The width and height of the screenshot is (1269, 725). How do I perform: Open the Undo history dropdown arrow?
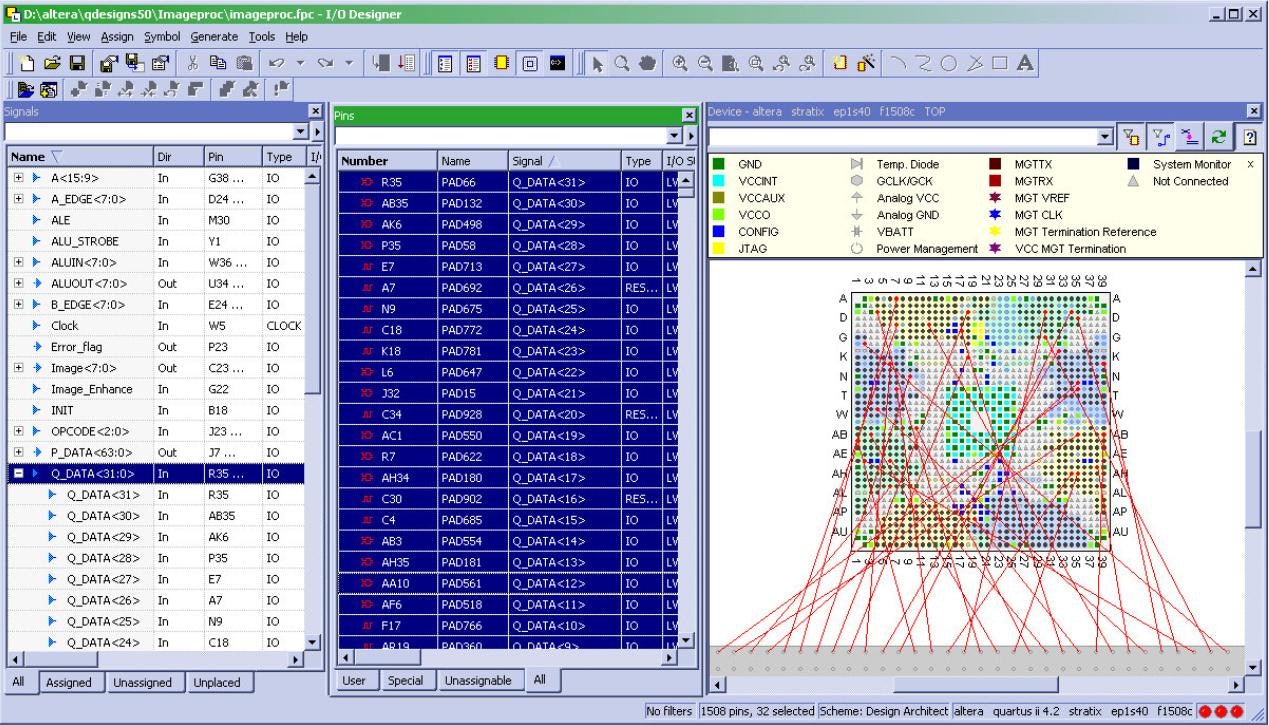point(302,63)
